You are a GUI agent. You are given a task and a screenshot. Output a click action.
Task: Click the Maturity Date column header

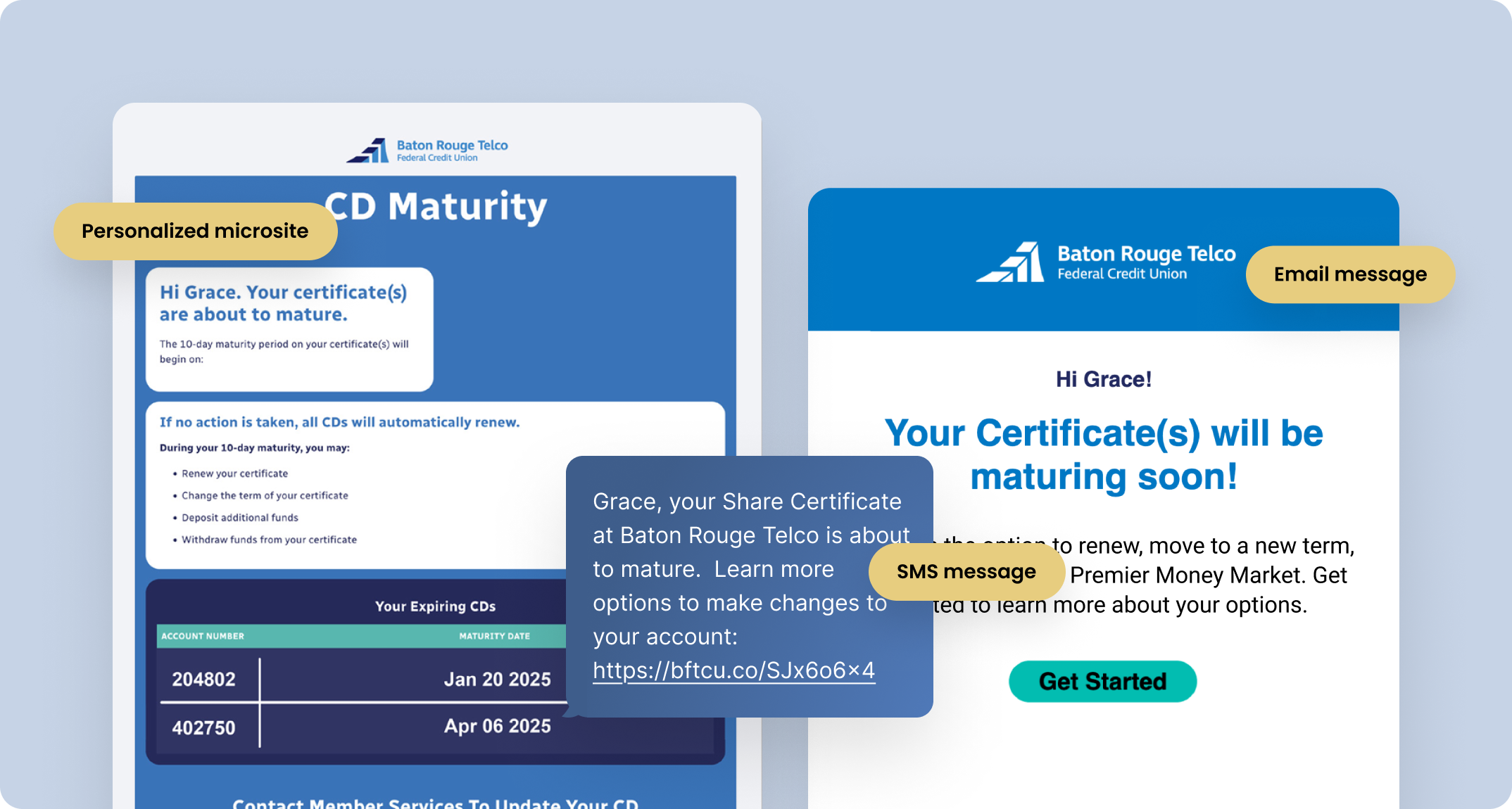point(494,636)
